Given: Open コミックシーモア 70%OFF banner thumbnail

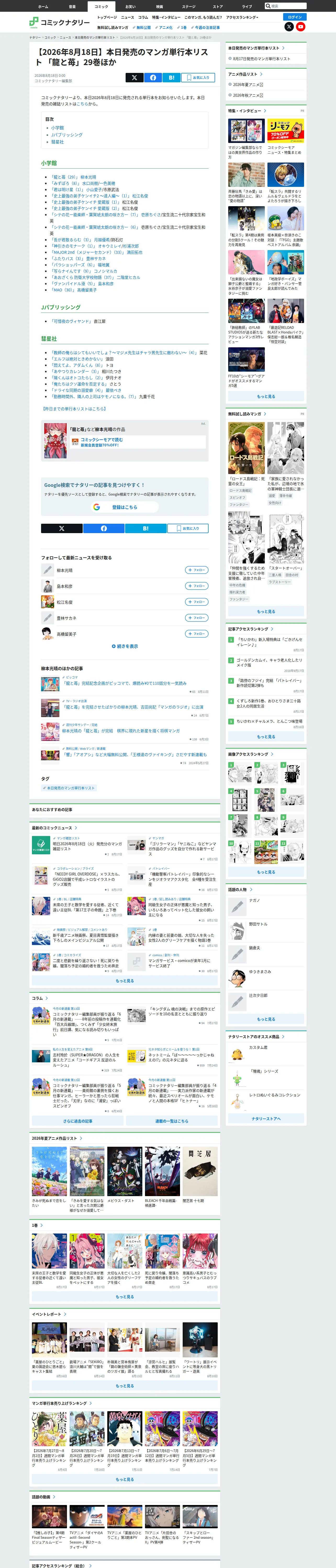Looking at the screenshot, I should [x=285, y=131].
